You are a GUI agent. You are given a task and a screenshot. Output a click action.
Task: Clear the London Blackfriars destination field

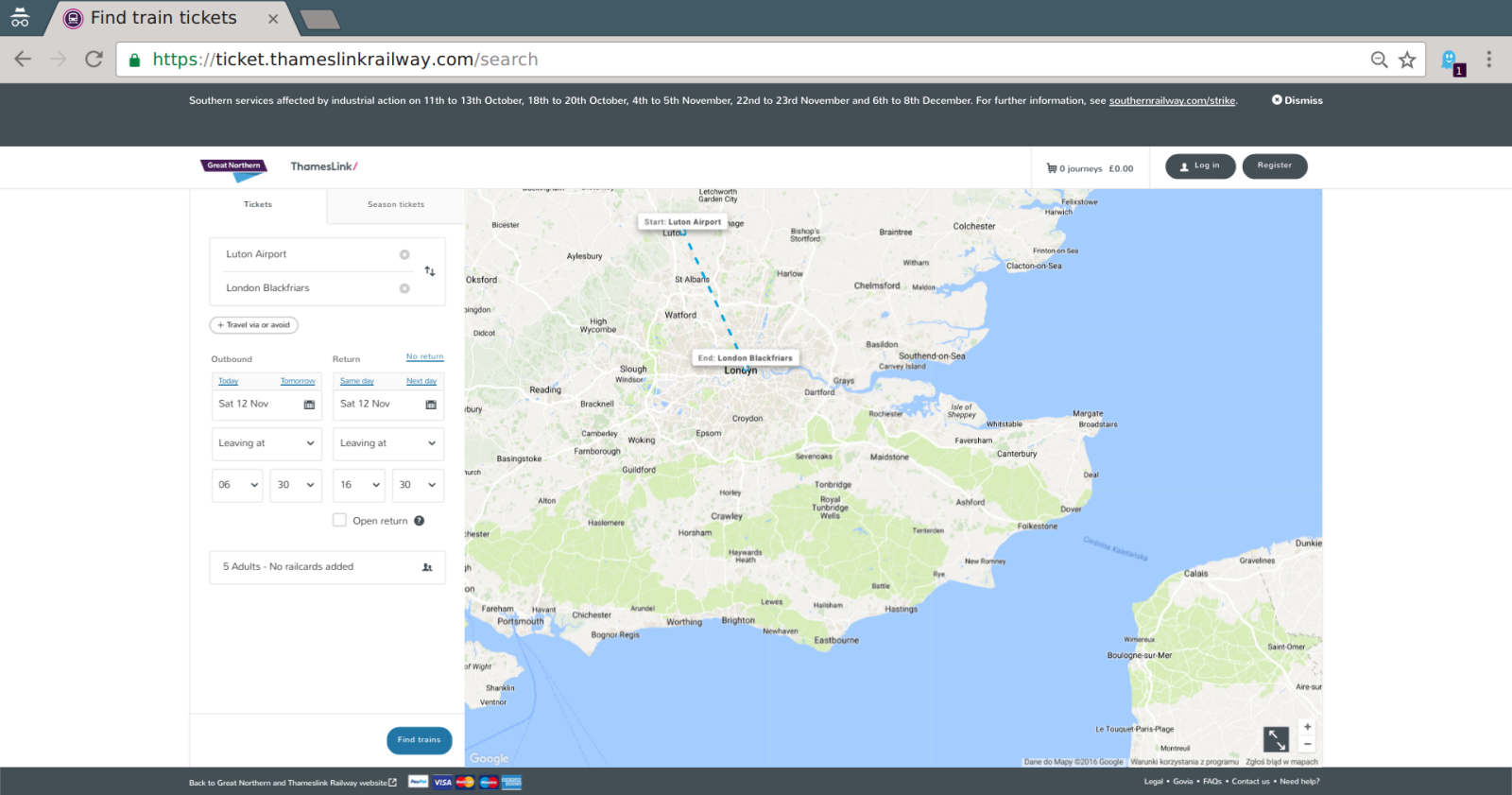(x=404, y=288)
